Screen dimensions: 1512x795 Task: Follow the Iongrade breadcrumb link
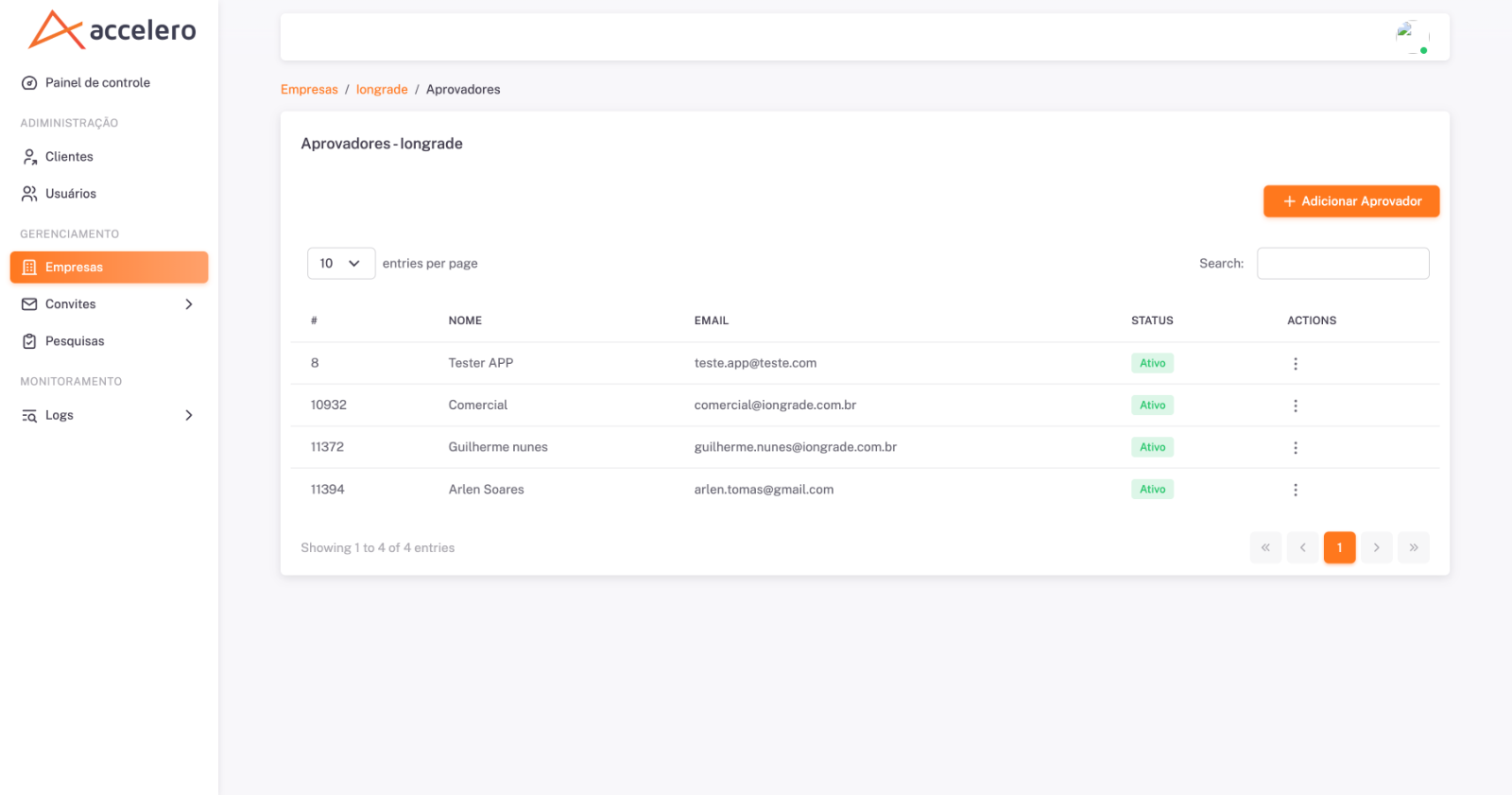click(382, 90)
